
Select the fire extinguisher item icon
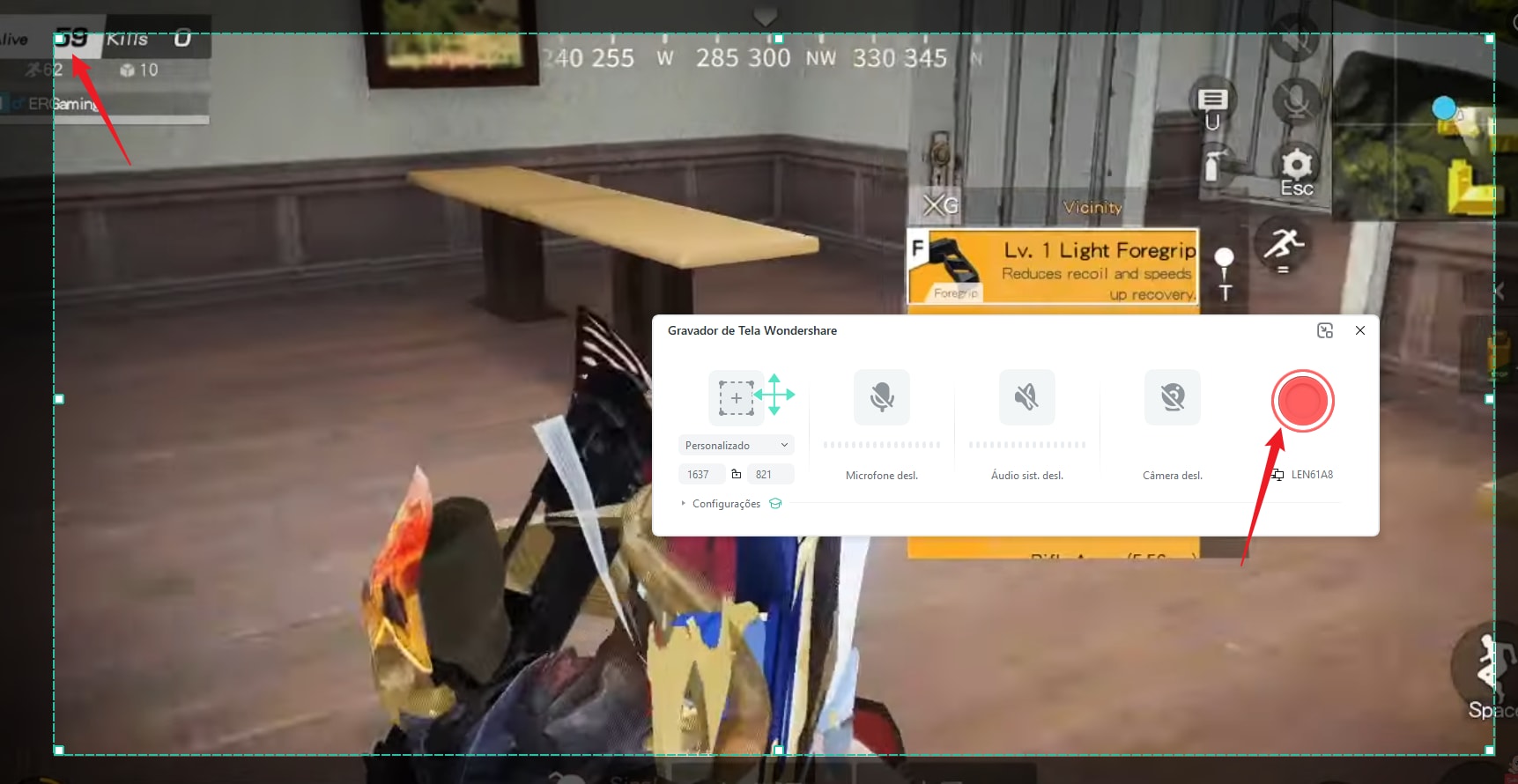[x=1214, y=166]
